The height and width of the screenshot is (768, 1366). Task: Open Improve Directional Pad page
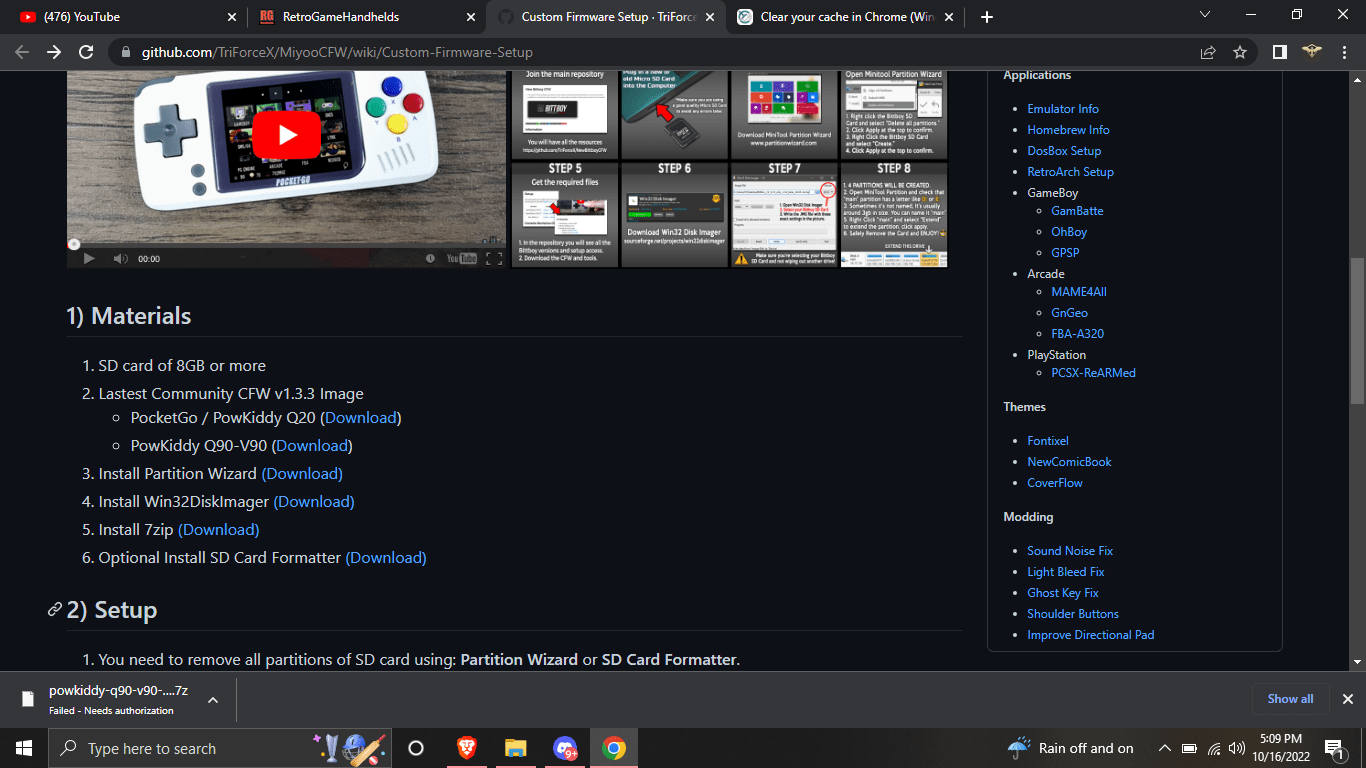pos(1091,635)
